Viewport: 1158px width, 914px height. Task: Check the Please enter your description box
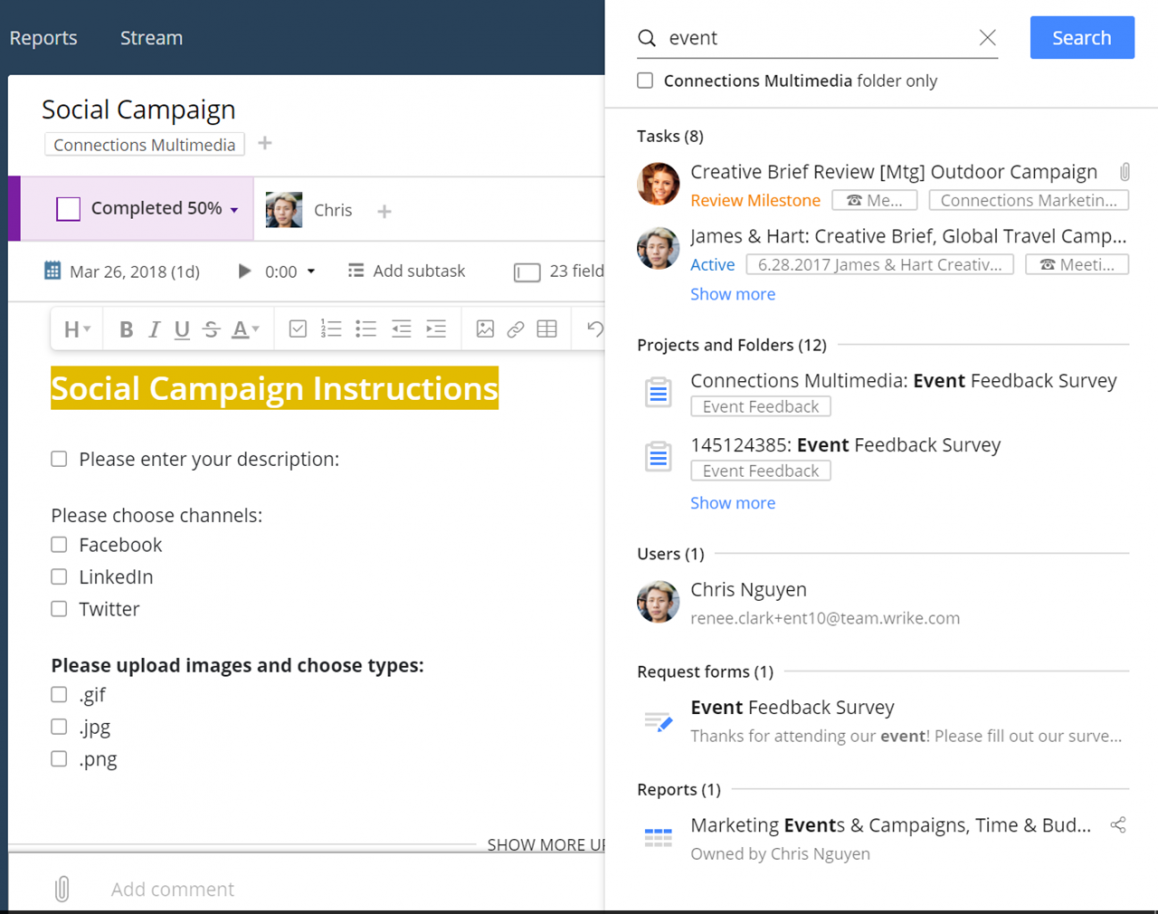pos(59,459)
